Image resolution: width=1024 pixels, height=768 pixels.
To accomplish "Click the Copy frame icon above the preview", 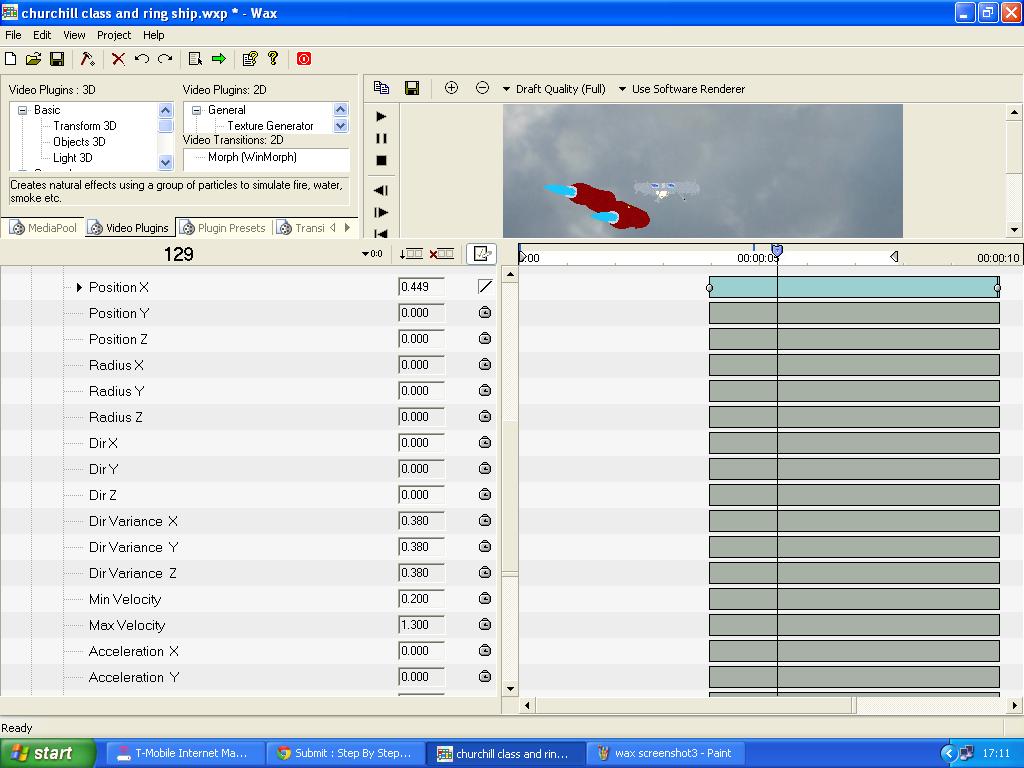I will pyautogui.click(x=381, y=88).
